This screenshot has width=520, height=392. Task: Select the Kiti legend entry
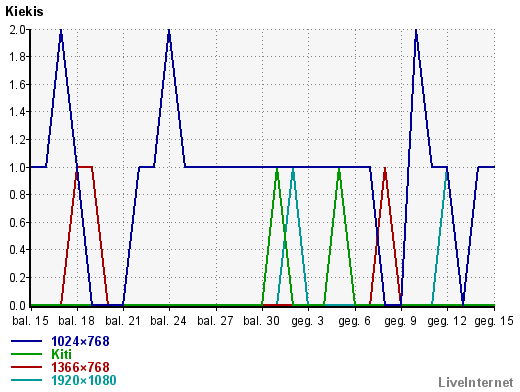(61, 354)
